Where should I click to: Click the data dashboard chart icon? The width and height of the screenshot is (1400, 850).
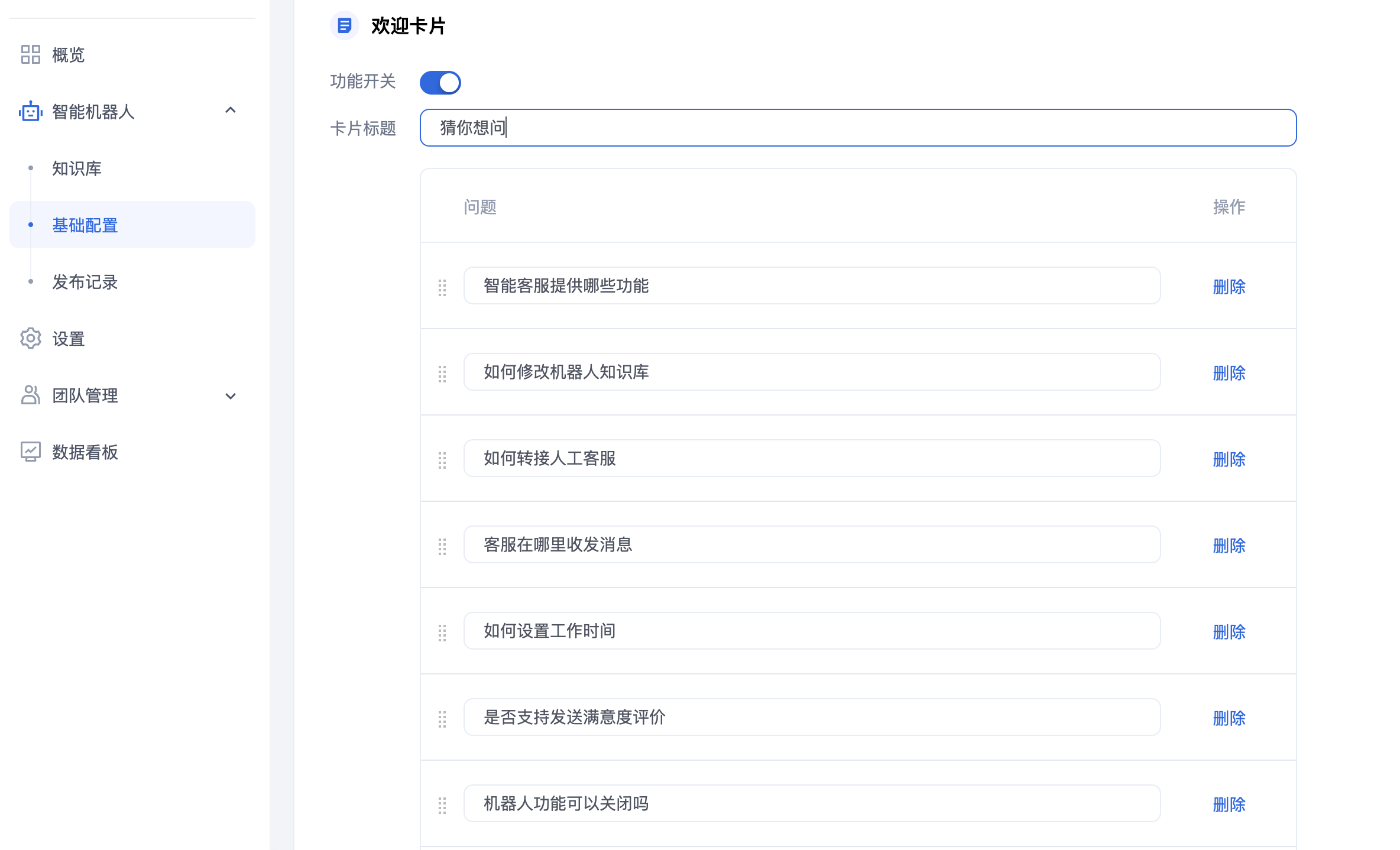click(30, 452)
